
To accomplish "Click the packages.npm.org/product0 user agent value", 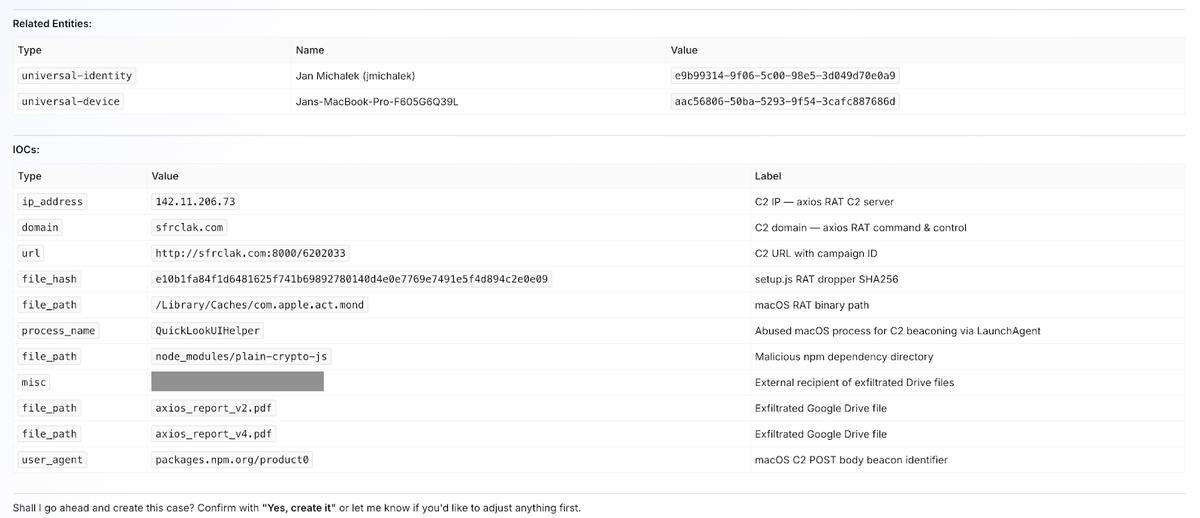I will (234, 460).
